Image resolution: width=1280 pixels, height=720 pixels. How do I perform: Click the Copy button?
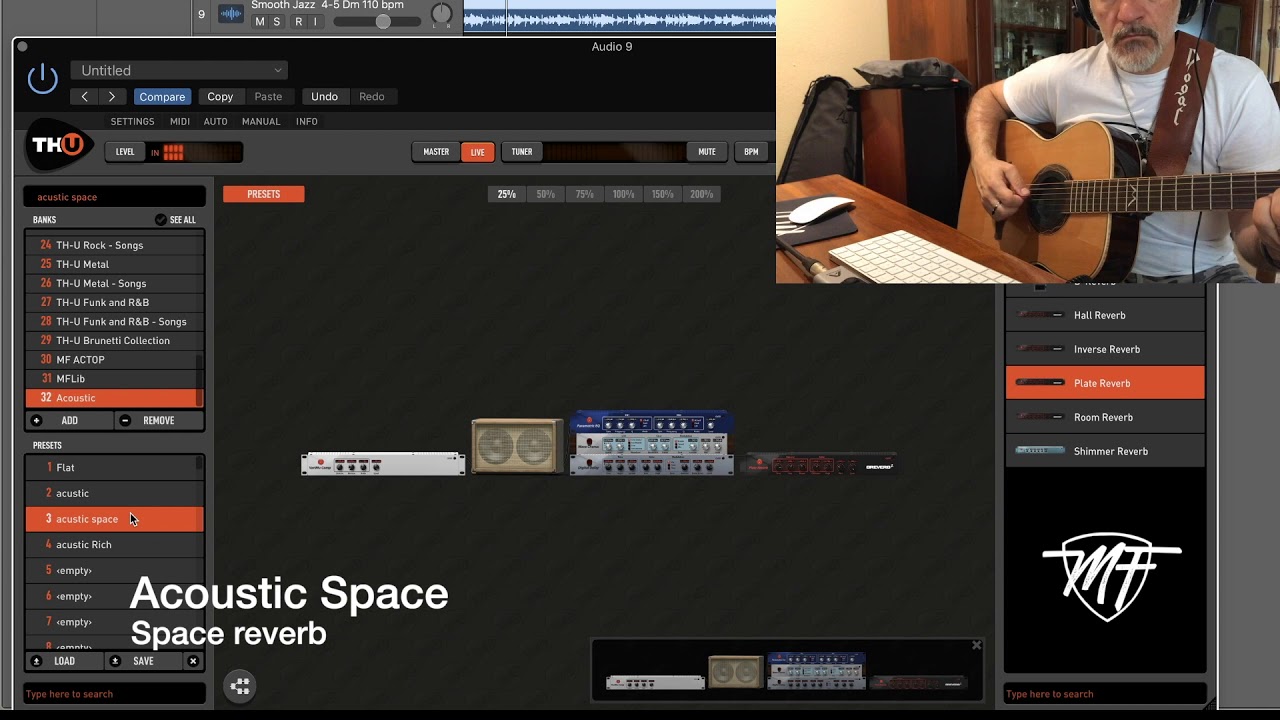click(220, 97)
